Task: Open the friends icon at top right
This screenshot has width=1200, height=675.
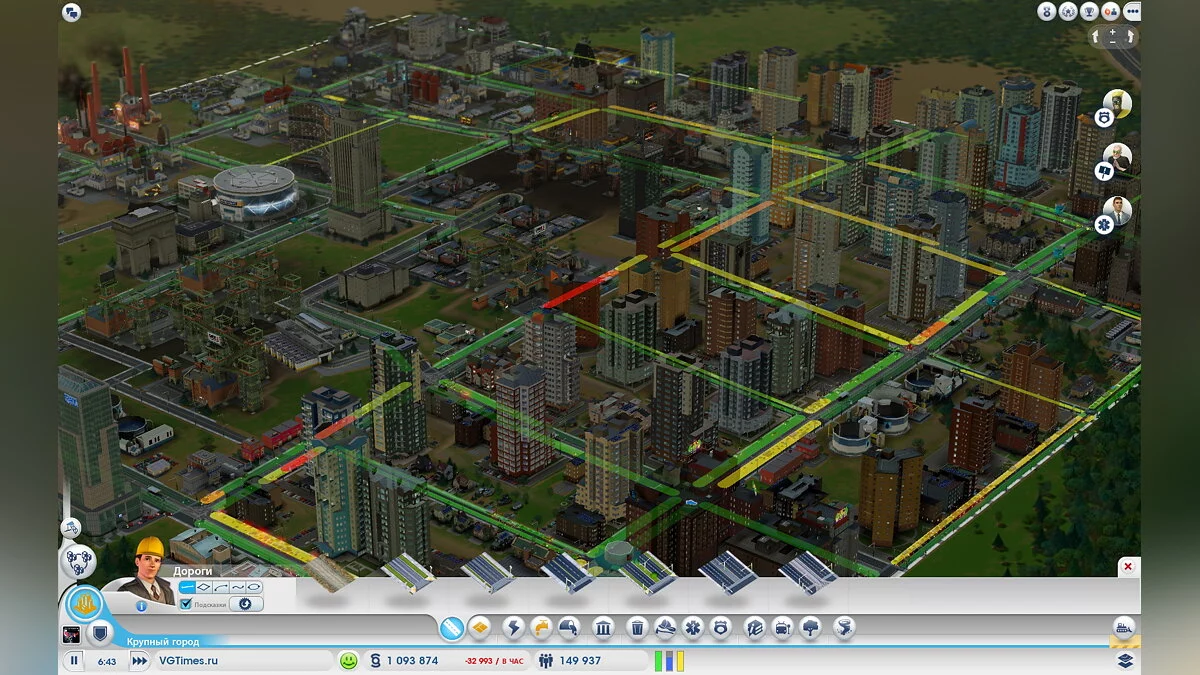Action: click(1110, 12)
